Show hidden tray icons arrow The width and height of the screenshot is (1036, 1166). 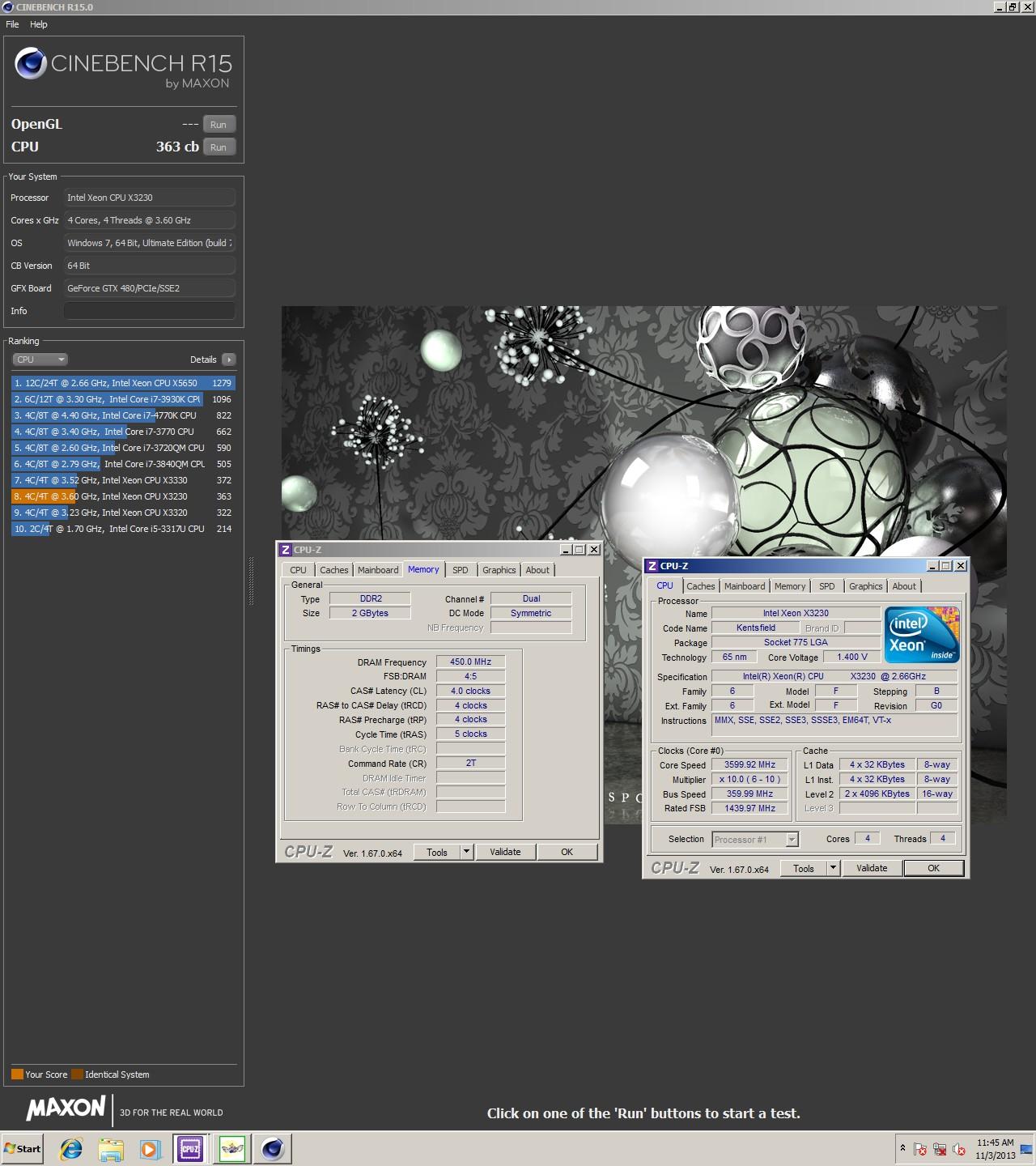pos(902,1148)
